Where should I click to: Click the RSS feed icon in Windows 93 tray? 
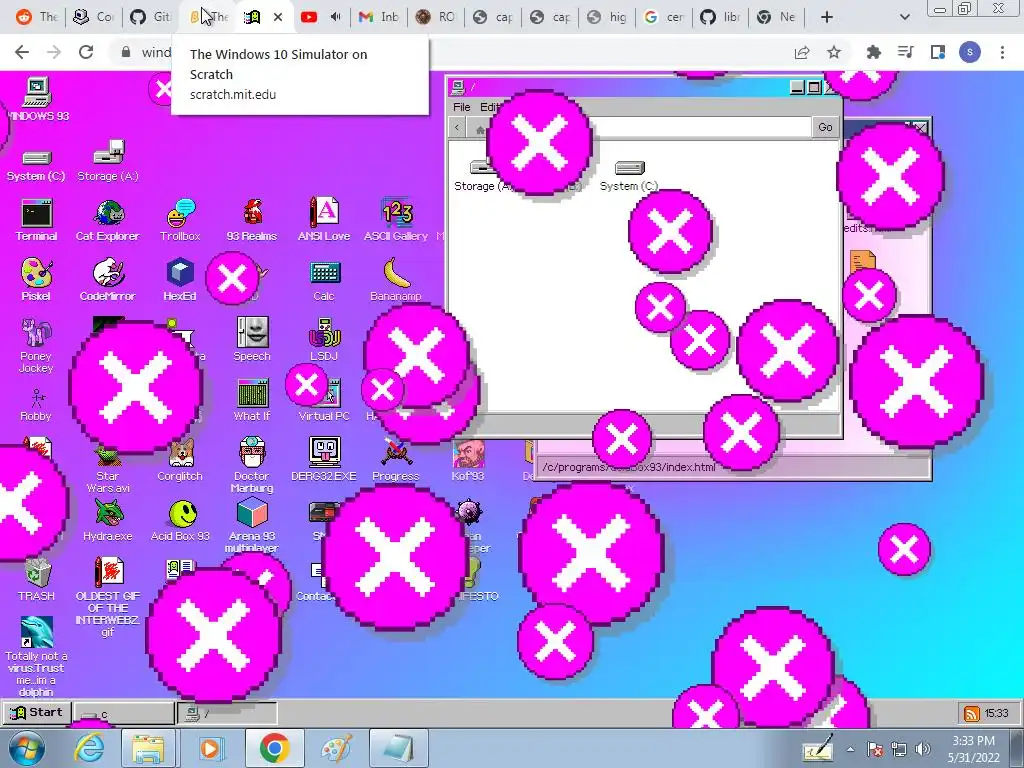(x=972, y=714)
